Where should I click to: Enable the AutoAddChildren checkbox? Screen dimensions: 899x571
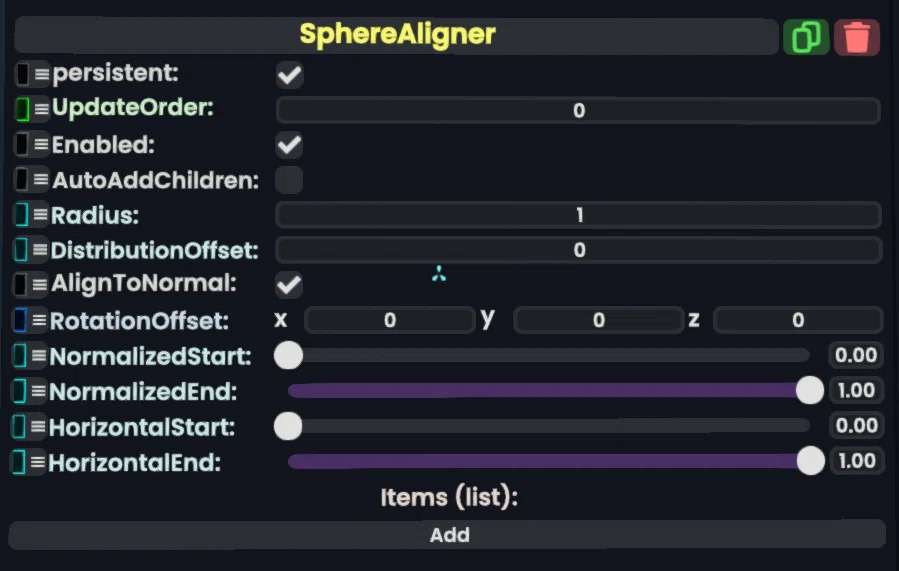[289, 180]
